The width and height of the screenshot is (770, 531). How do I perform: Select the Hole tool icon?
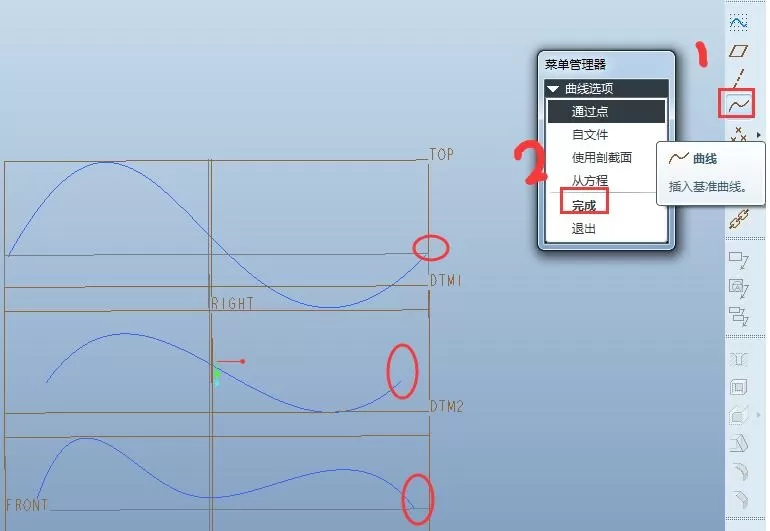(739, 360)
